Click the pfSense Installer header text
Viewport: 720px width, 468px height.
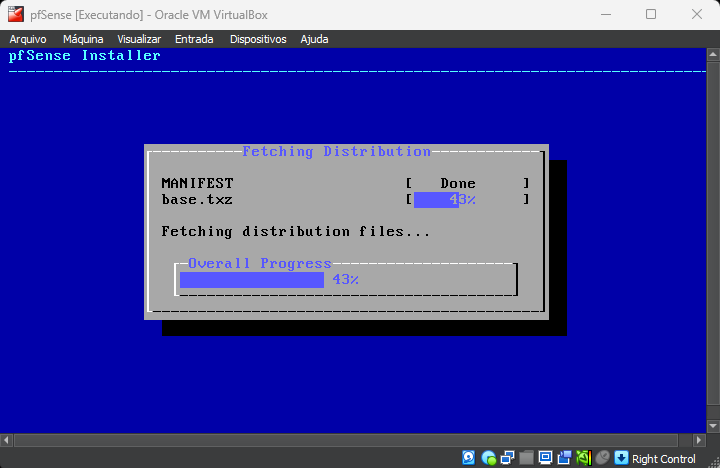pyautogui.click(x=84, y=56)
